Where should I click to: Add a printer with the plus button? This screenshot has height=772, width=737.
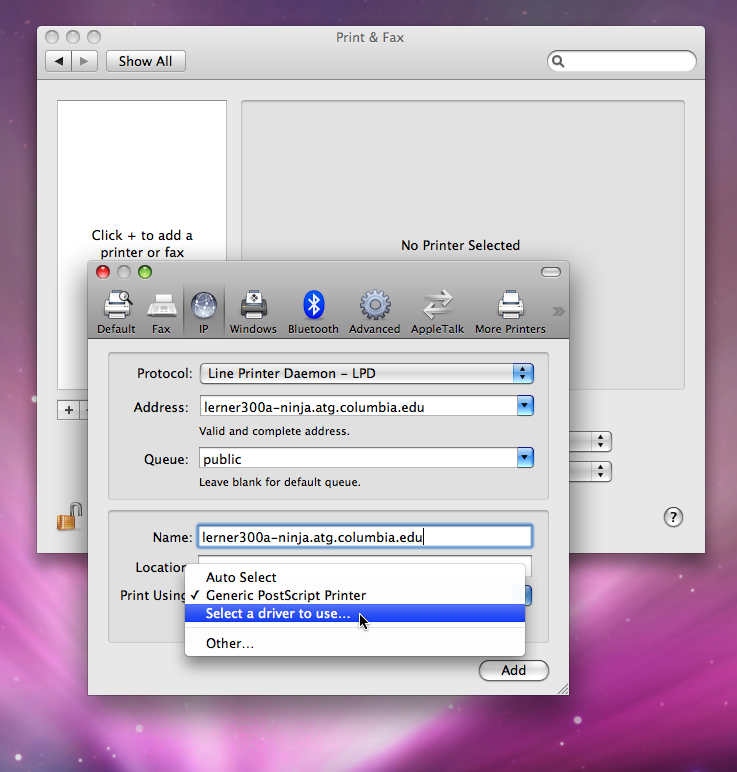coord(69,410)
